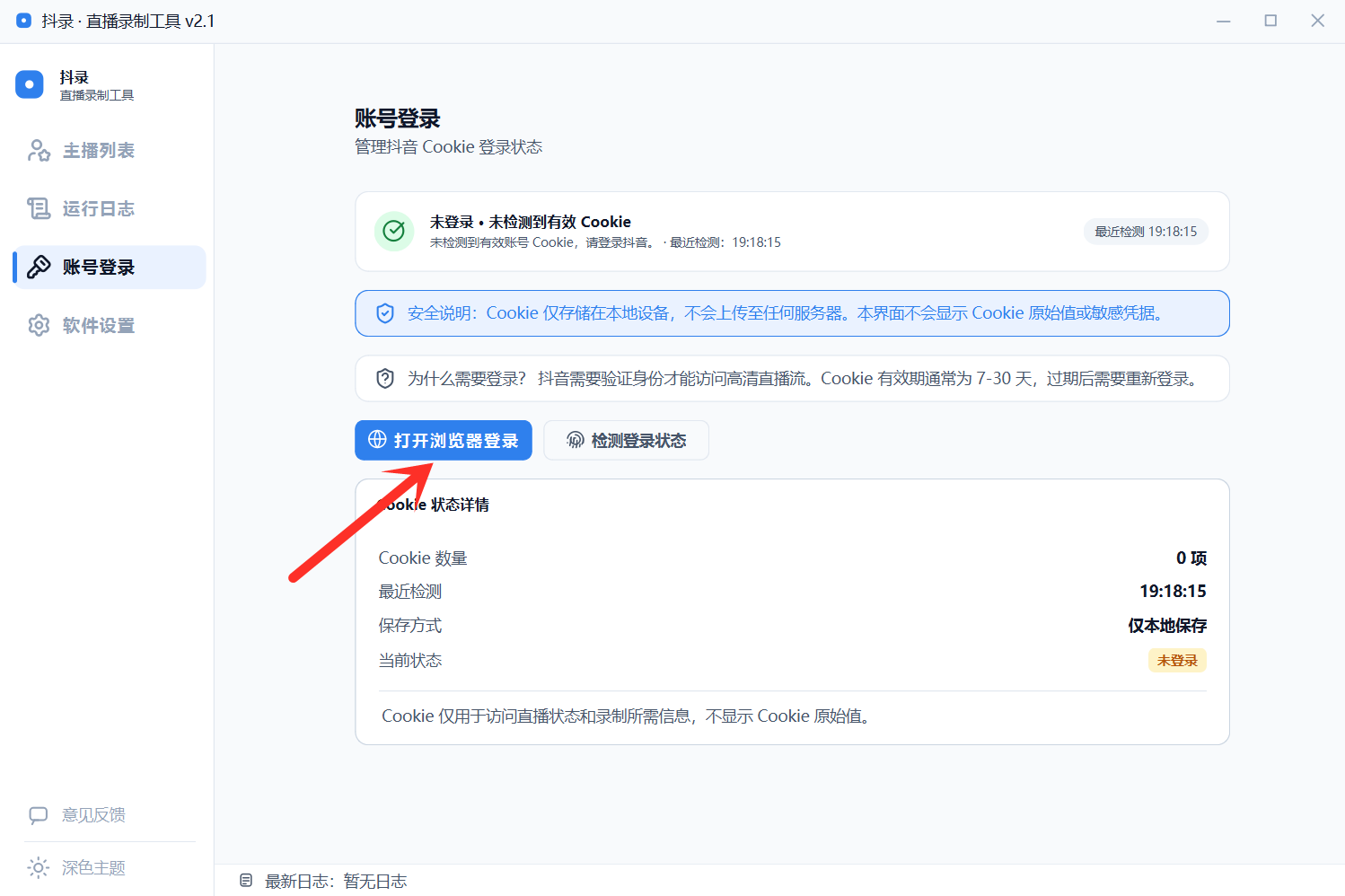
Task: Click the key icon beside 账号登录
Action: click(x=39, y=268)
